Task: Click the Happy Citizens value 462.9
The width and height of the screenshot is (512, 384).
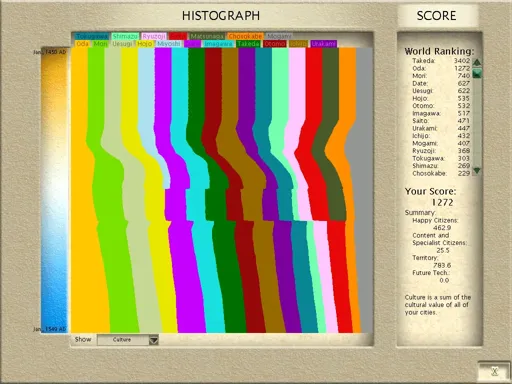Action: point(442,228)
